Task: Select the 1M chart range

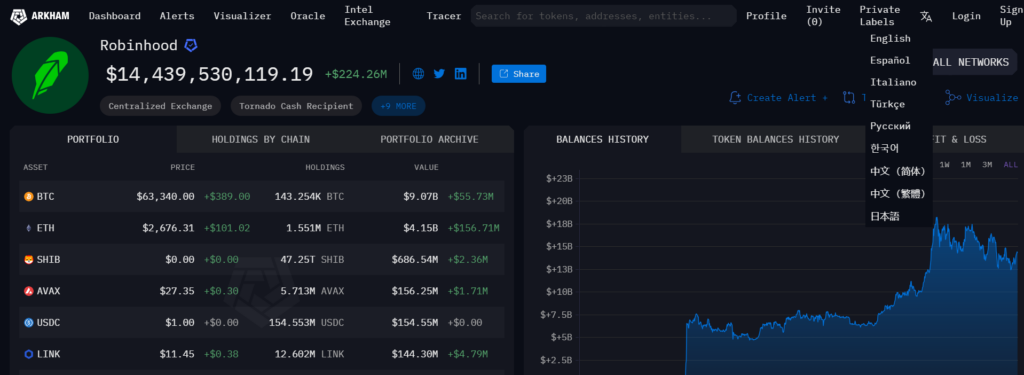Action: pyautogui.click(x=965, y=165)
